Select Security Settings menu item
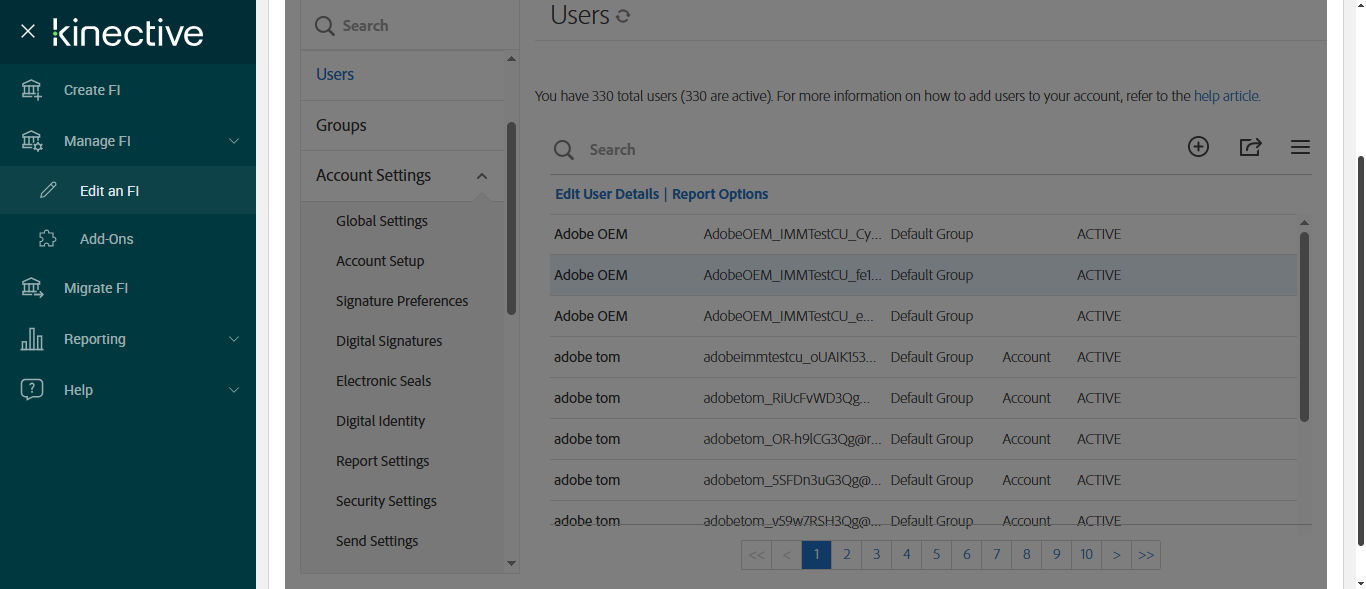1366x589 pixels. coord(386,501)
